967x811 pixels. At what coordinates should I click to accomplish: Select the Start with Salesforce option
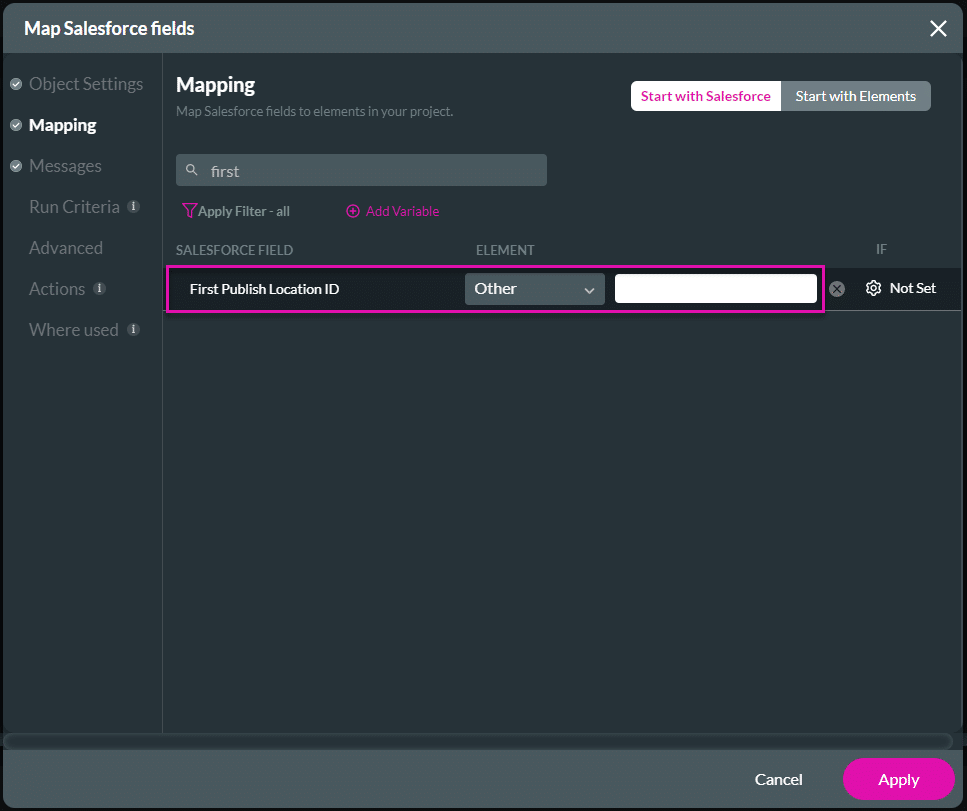(705, 96)
